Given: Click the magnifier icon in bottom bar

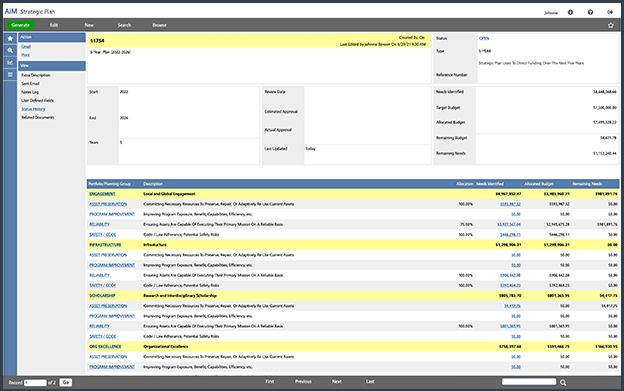Looking at the screenshot, I should tap(563, 382).
